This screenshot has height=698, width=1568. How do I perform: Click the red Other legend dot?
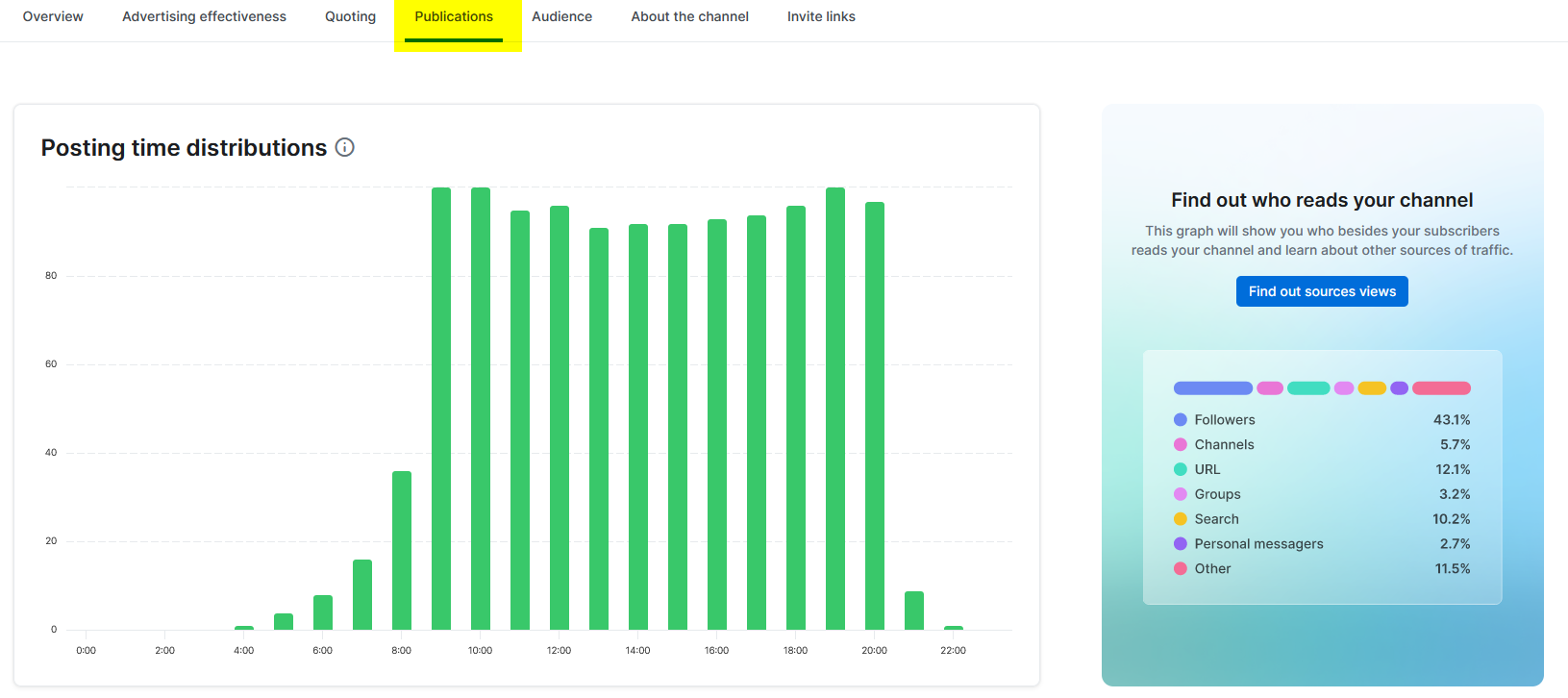pos(1181,568)
